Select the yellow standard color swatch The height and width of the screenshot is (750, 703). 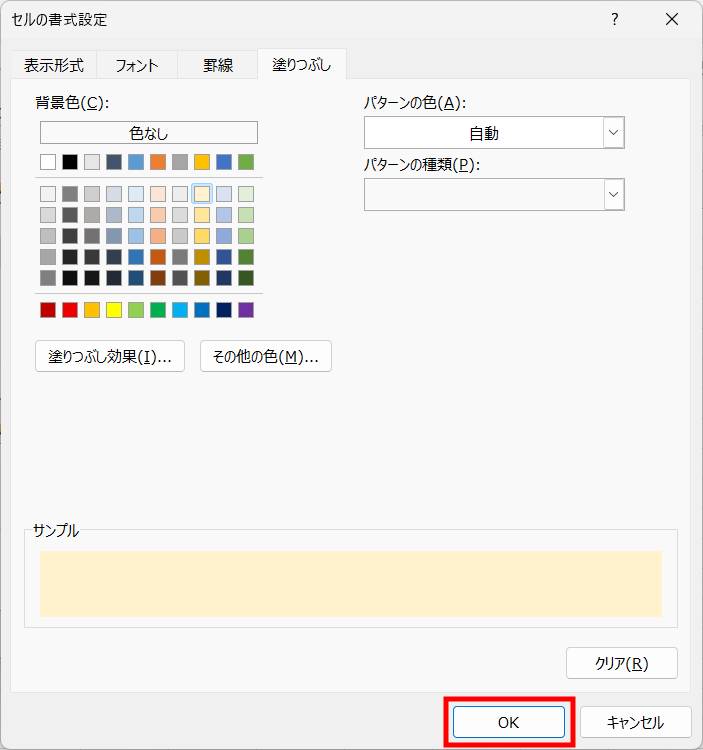click(114, 310)
